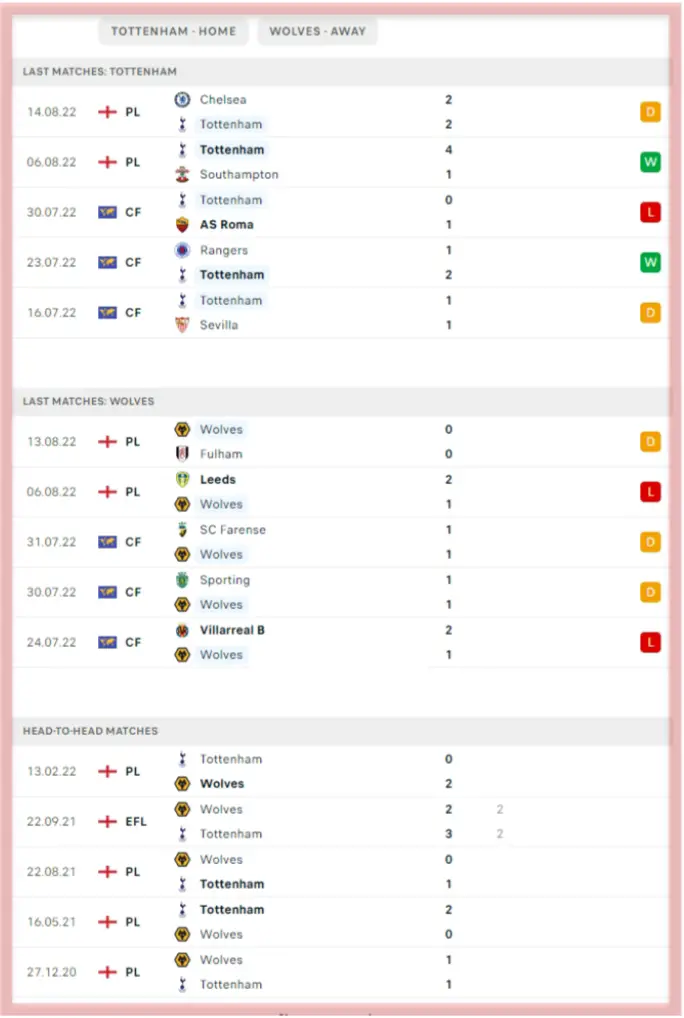Click the Rangers club crest icon

182,250
